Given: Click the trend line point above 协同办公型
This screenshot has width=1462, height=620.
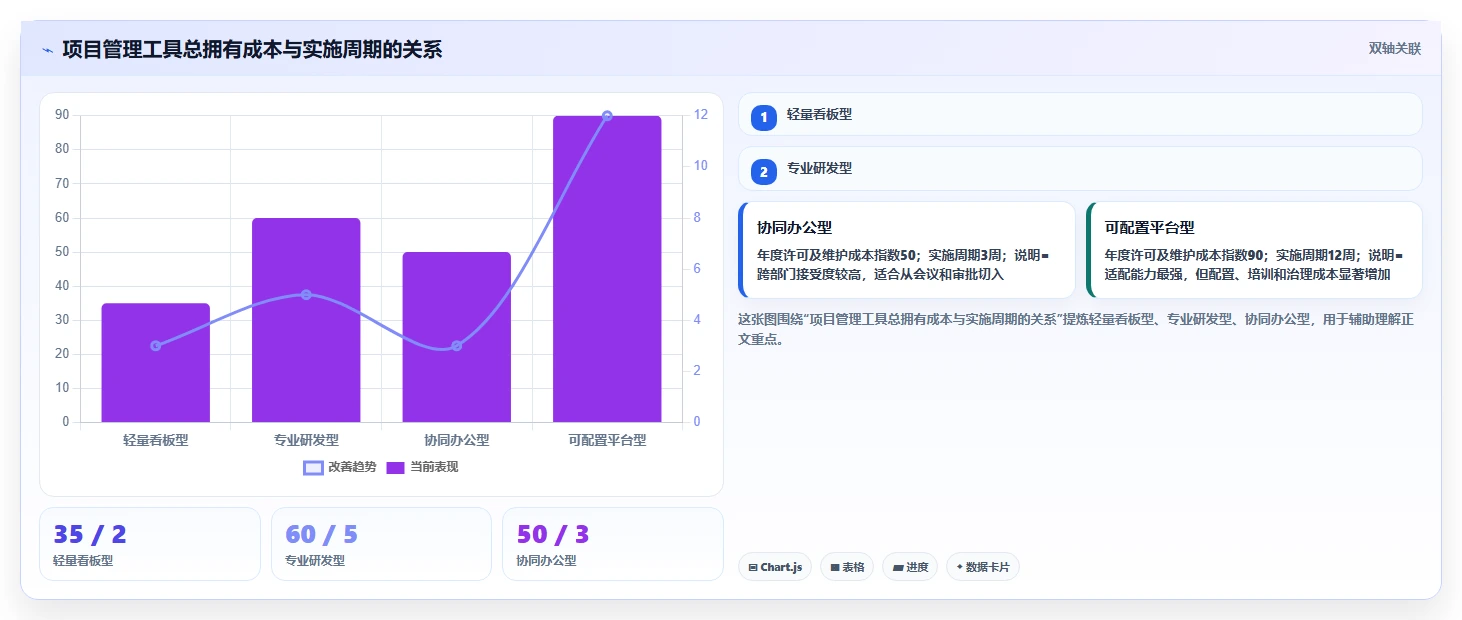Looking at the screenshot, I should [457, 345].
